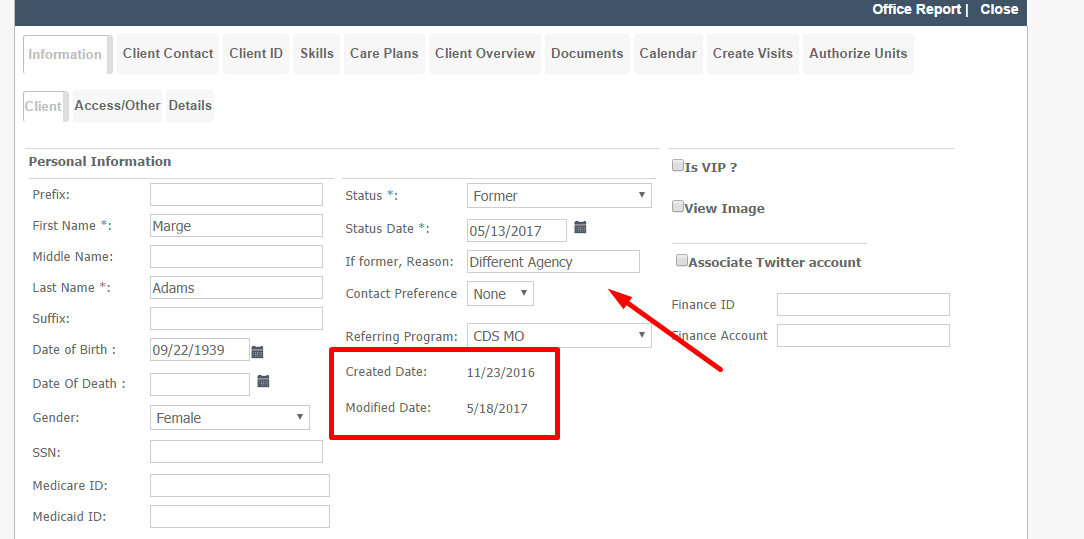Image resolution: width=1084 pixels, height=539 pixels.
Task: Open the Care Plans tab
Action: pos(384,54)
